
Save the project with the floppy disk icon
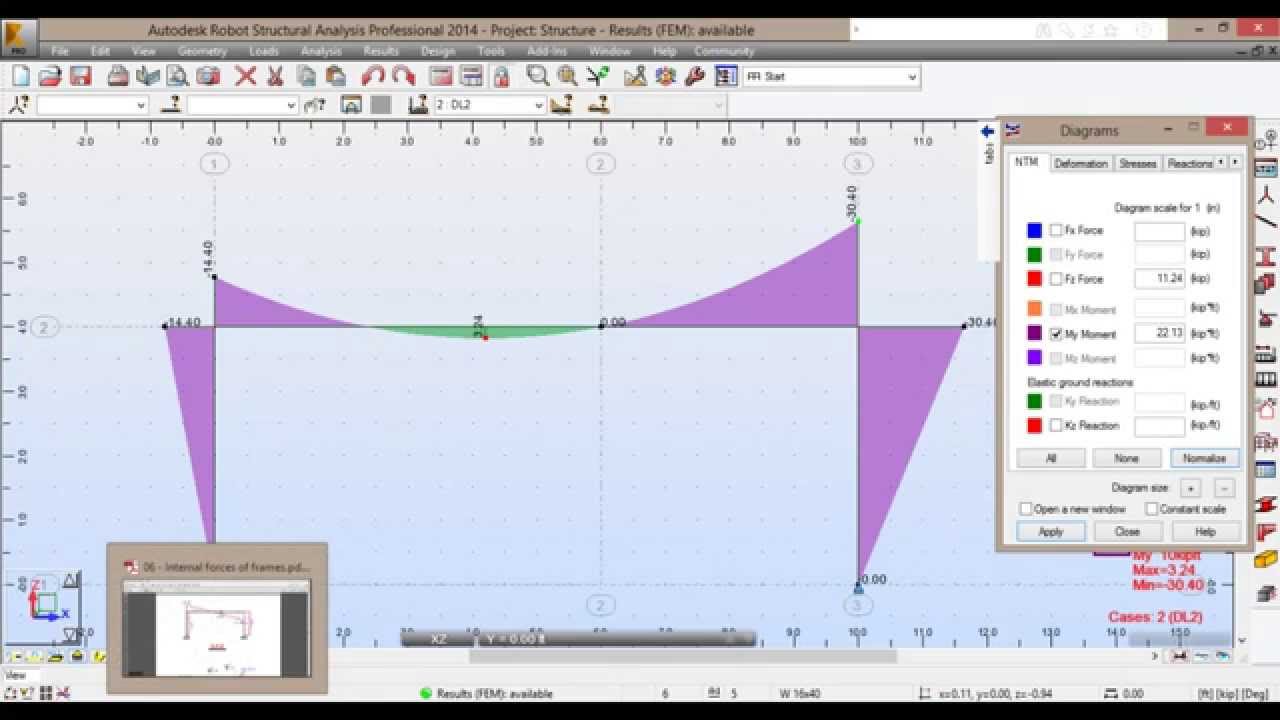tap(80, 76)
